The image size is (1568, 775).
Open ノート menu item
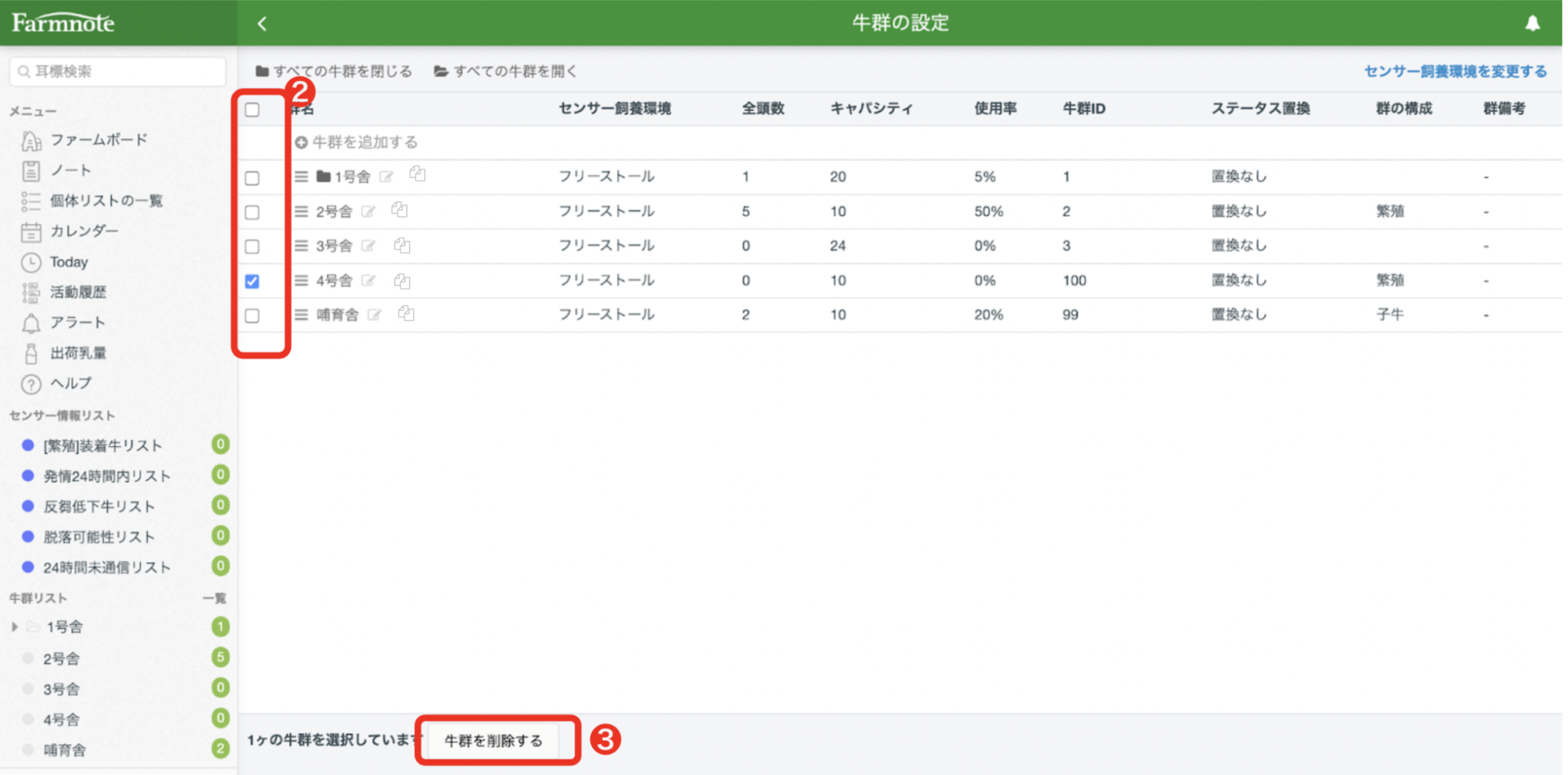pos(70,171)
